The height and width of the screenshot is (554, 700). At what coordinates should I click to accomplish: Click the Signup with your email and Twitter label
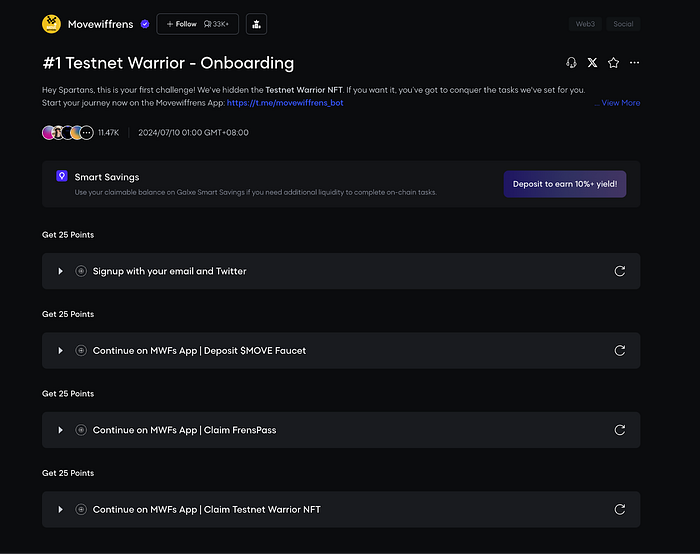point(169,271)
